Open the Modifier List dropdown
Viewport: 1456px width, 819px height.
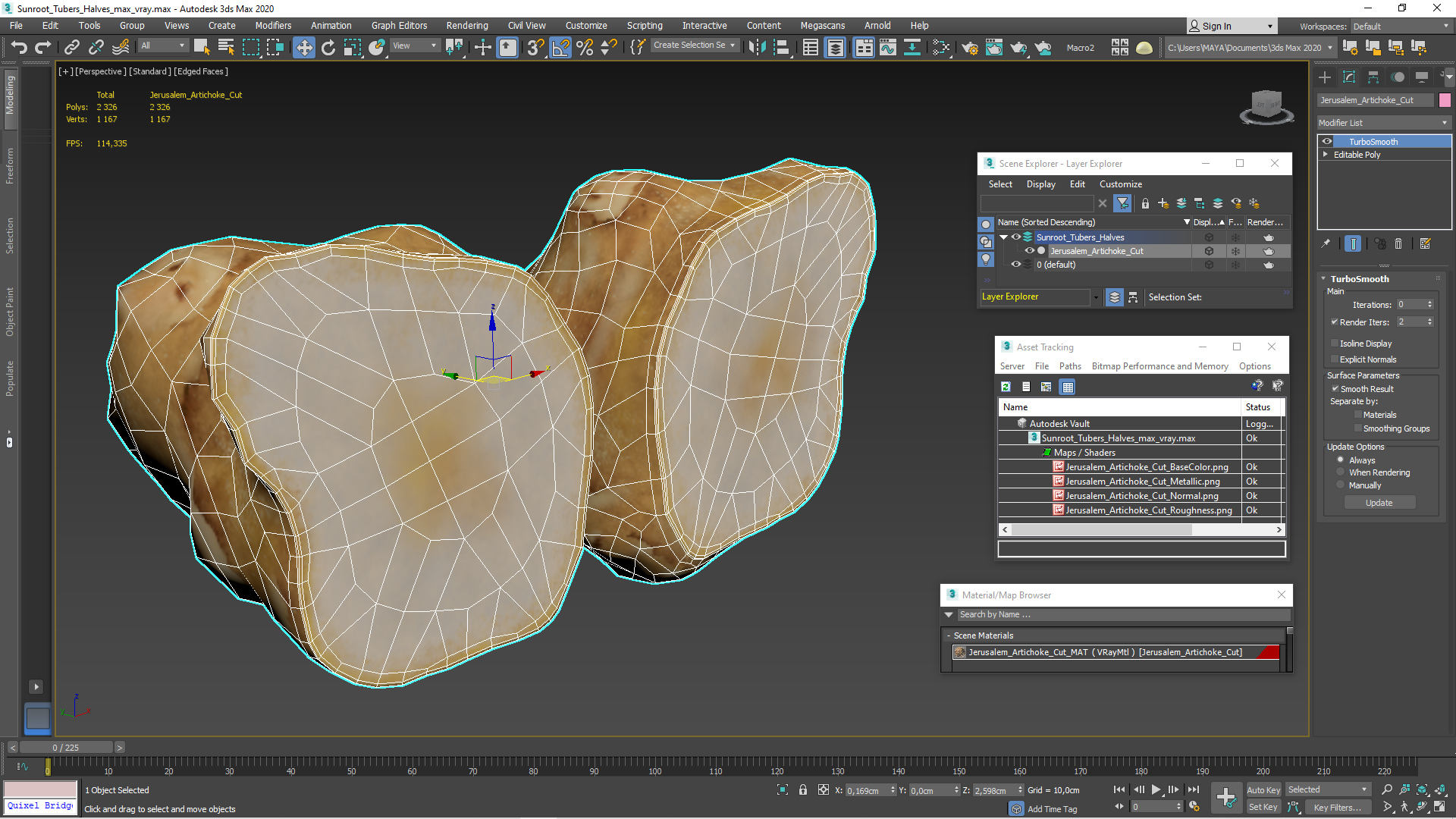(1384, 123)
